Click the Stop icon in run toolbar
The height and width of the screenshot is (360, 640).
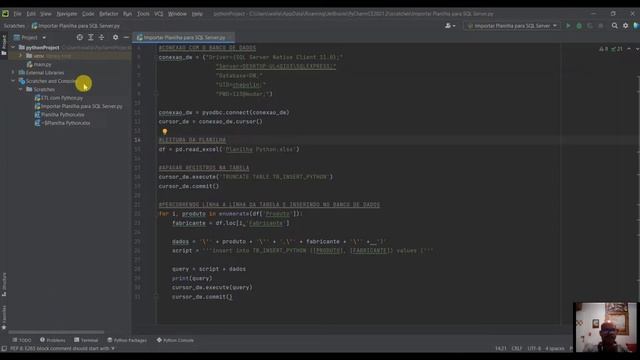click(600, 26)
